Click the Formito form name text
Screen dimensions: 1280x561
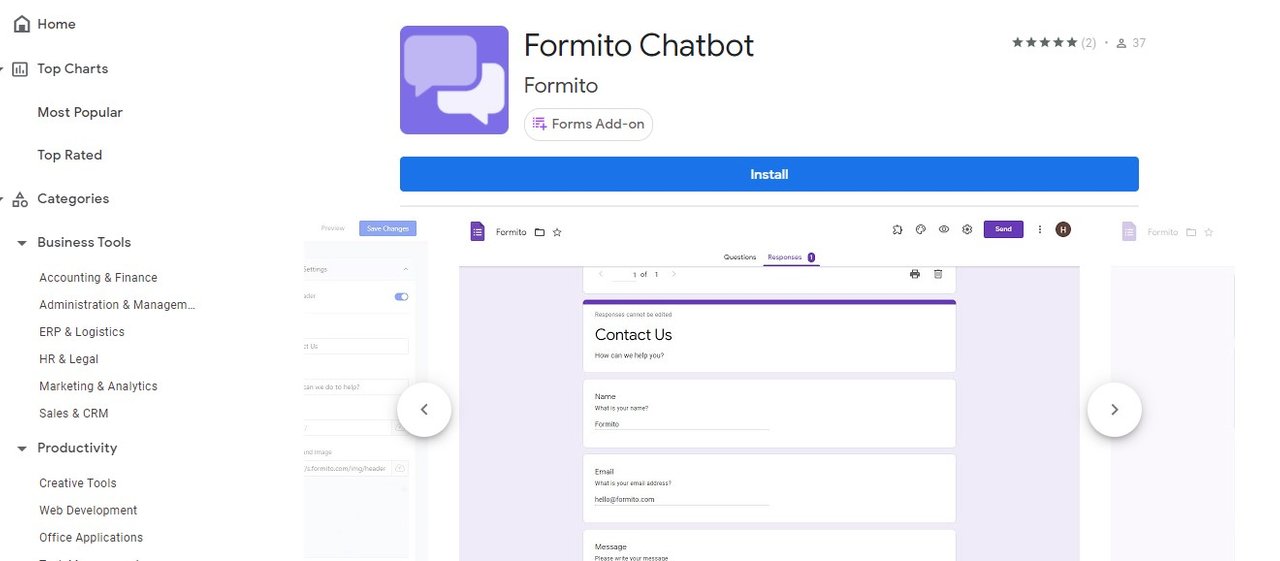click(x=511, y=232)
